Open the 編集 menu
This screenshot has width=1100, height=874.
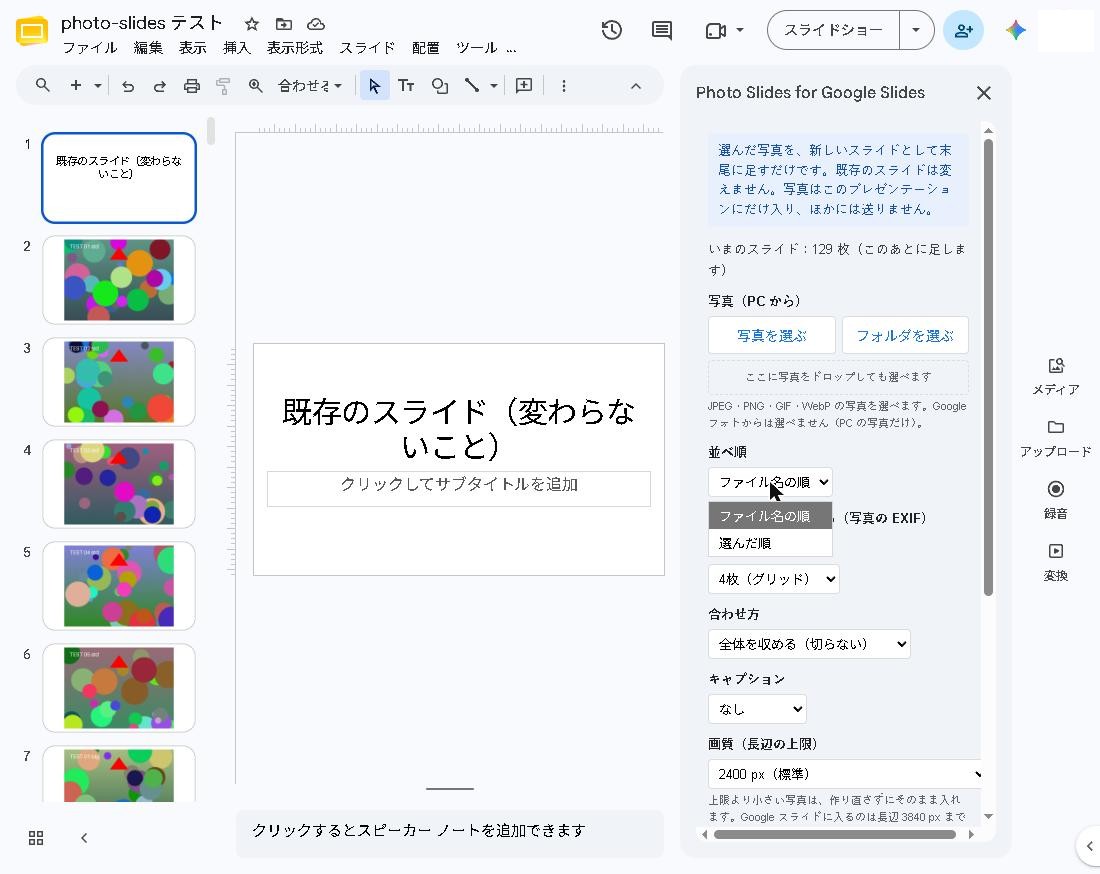(x=148, y=48)
